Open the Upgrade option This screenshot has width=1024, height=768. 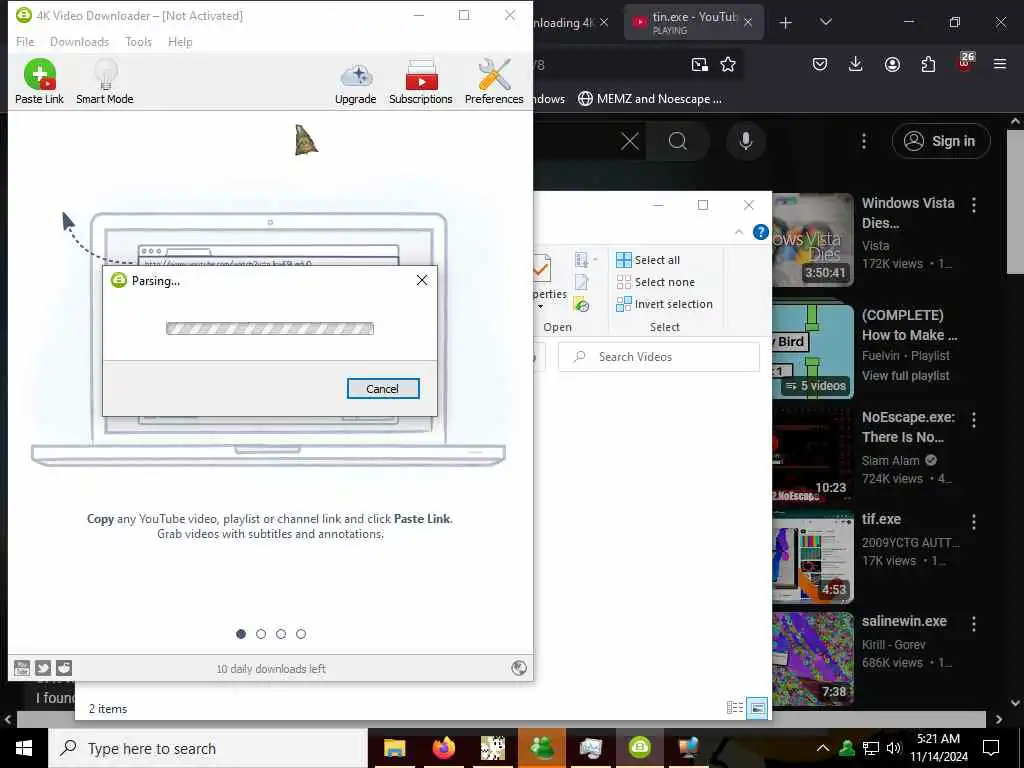355,84
